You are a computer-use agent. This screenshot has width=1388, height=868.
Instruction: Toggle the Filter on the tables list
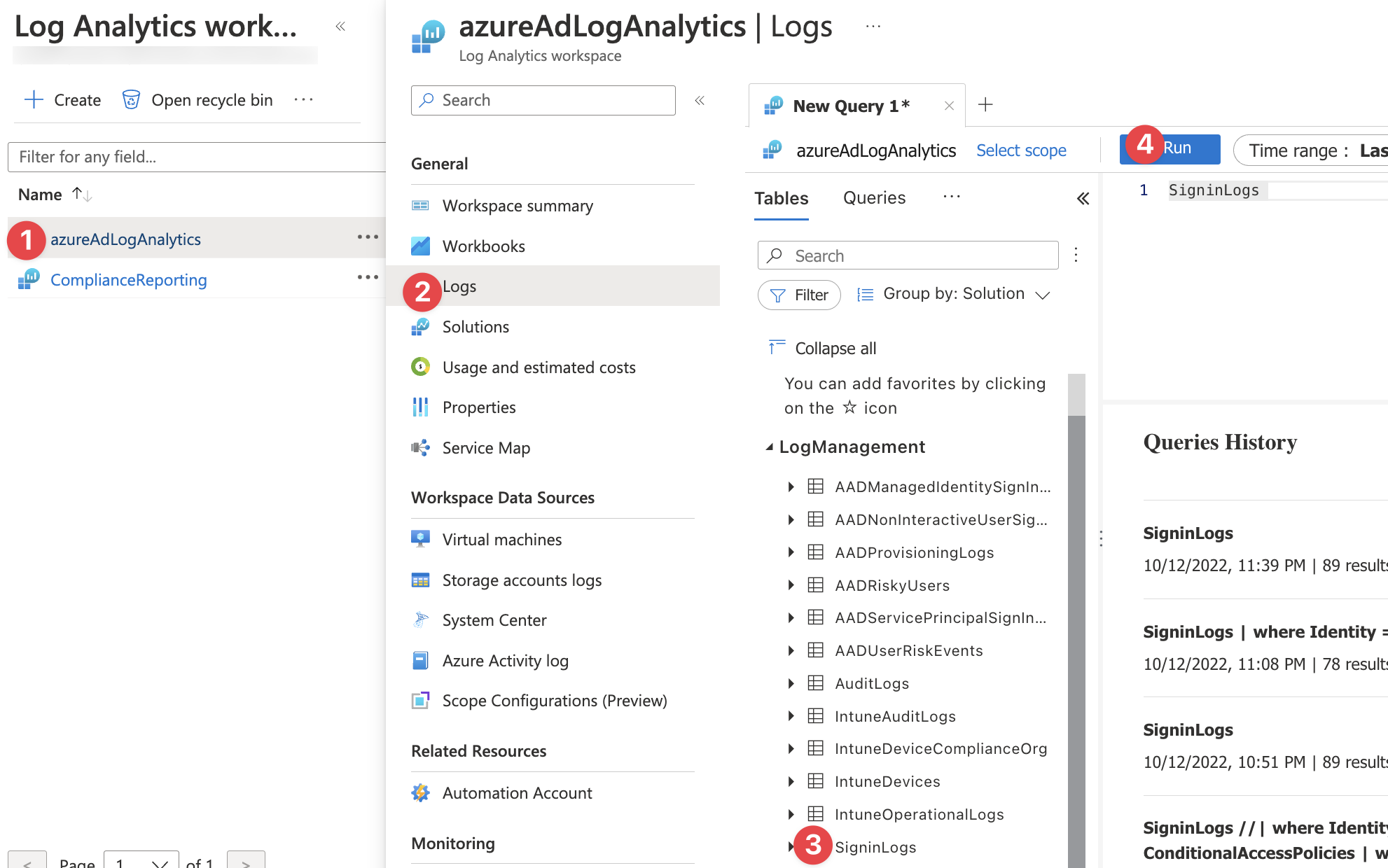(x=798, y=295)
